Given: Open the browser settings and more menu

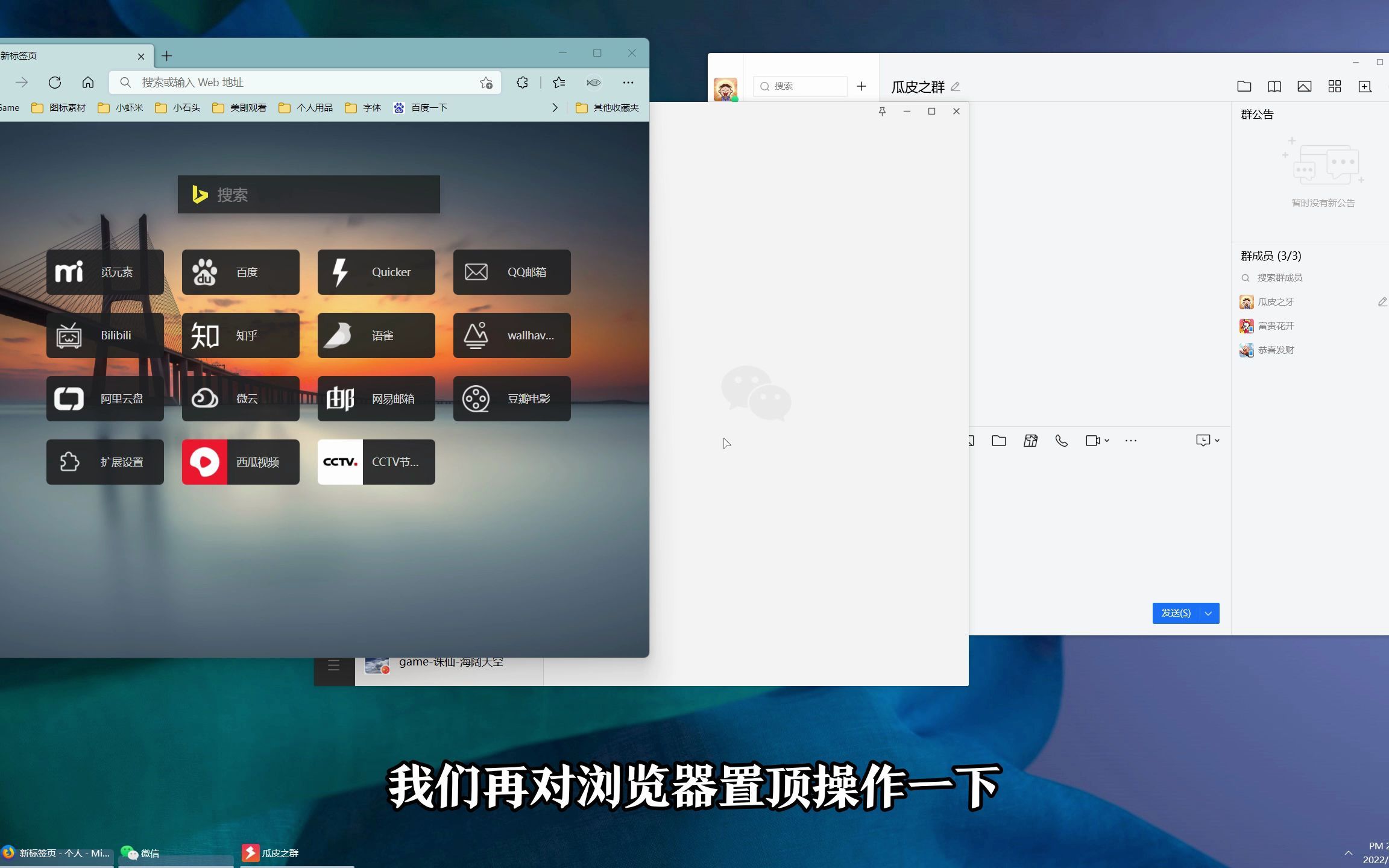Looking at the screenshot, I should [x=628, y=83].
